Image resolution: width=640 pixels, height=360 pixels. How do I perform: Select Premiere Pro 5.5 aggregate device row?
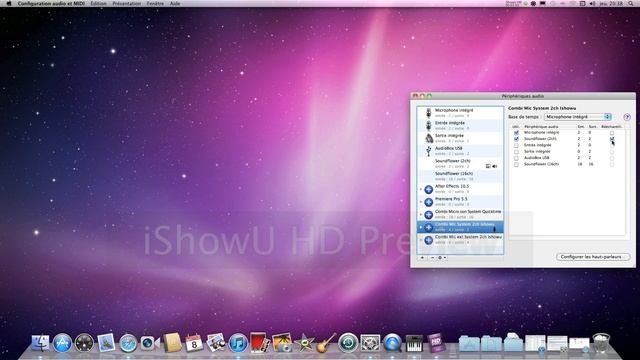pyautogui.click(x=460, y=202)
